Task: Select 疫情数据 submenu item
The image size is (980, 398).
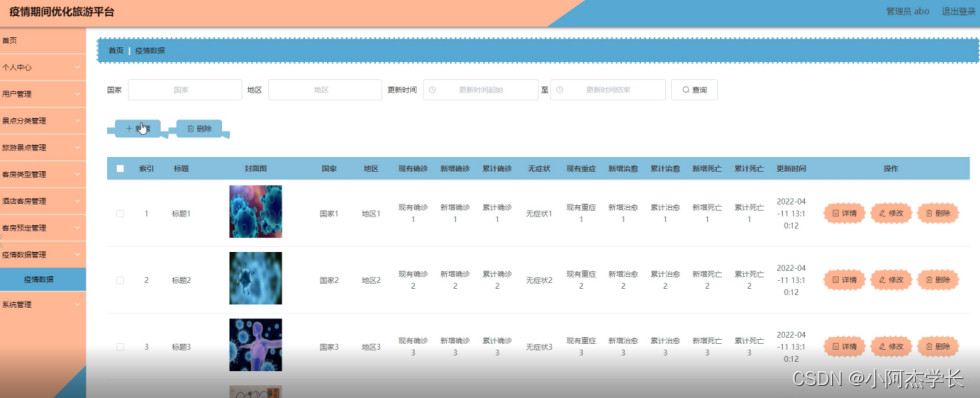Action: [42, 280]
